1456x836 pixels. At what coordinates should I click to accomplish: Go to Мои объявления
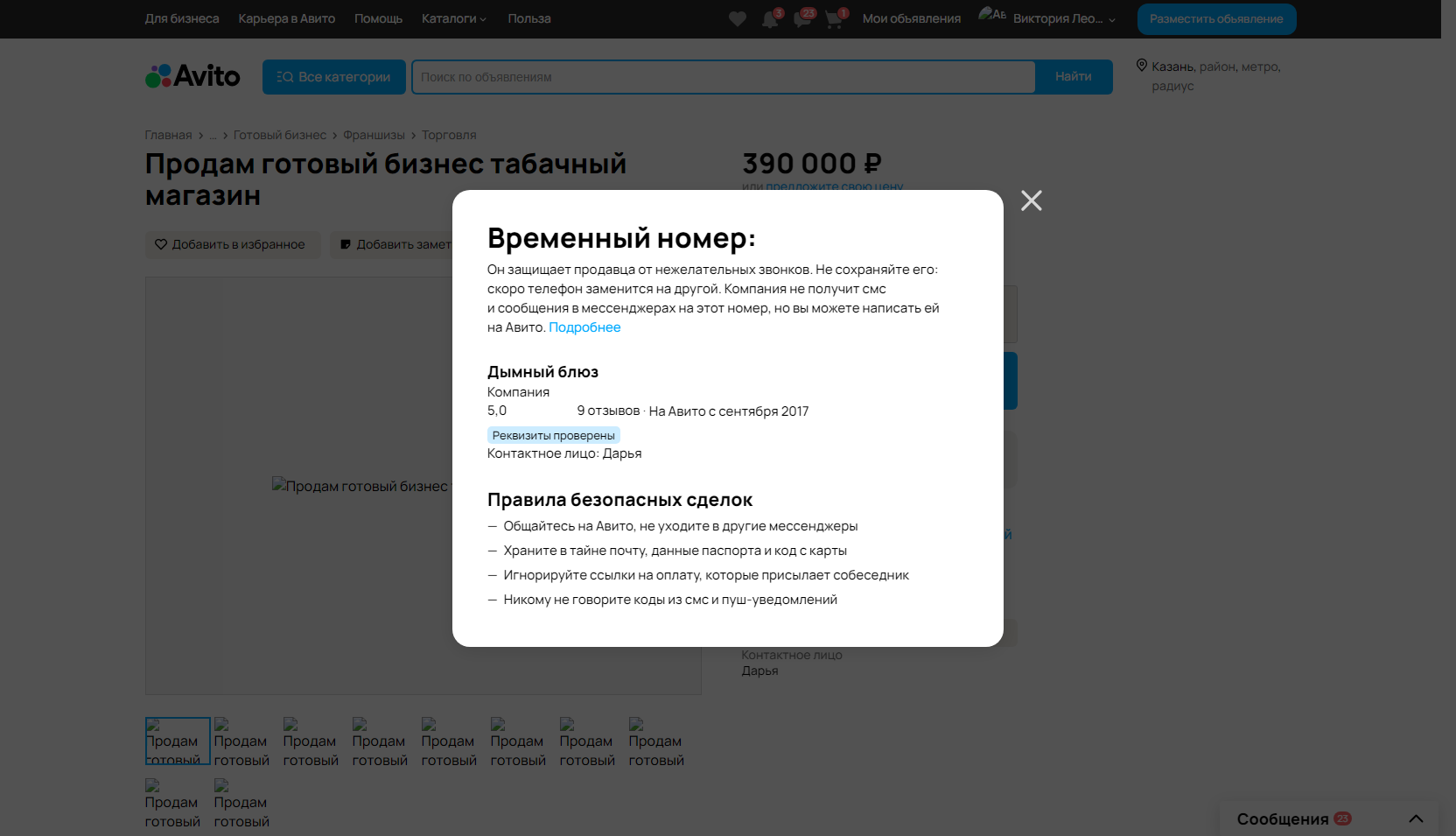point(912,18)
